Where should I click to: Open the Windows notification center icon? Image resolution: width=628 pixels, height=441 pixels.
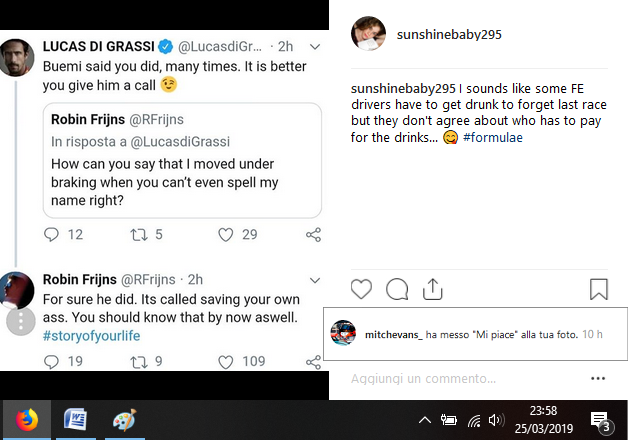click(x=601, y=421)
